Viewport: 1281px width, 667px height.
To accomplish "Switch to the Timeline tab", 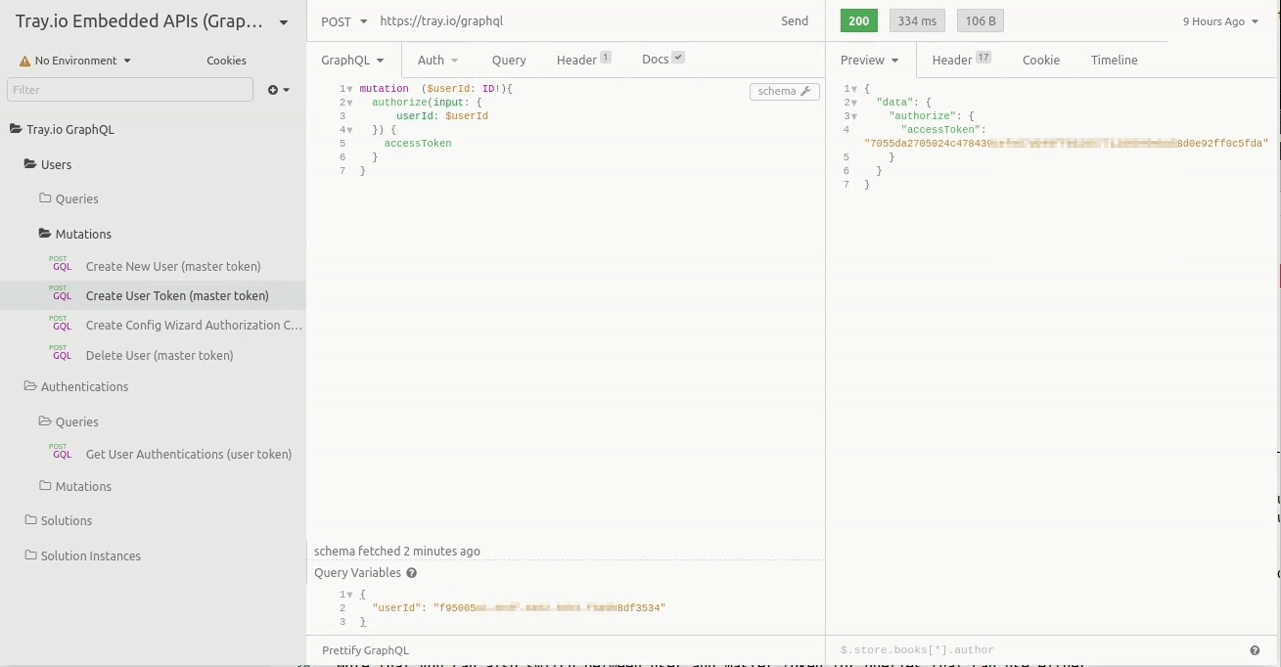I will click(x=1113, y=60).
